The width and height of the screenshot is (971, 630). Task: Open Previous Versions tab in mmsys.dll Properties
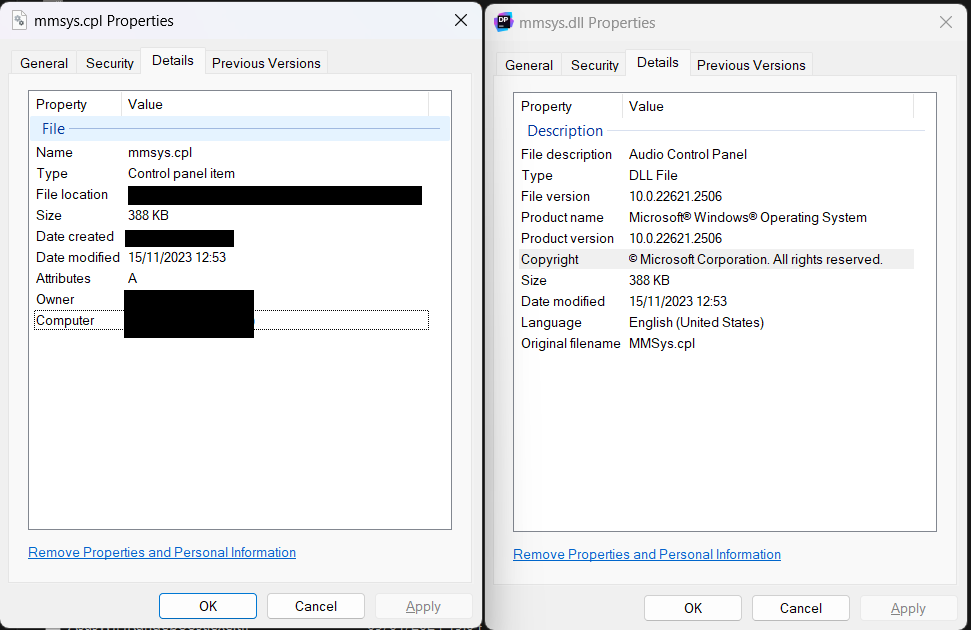pyautogui.click(x=751, y=65)
